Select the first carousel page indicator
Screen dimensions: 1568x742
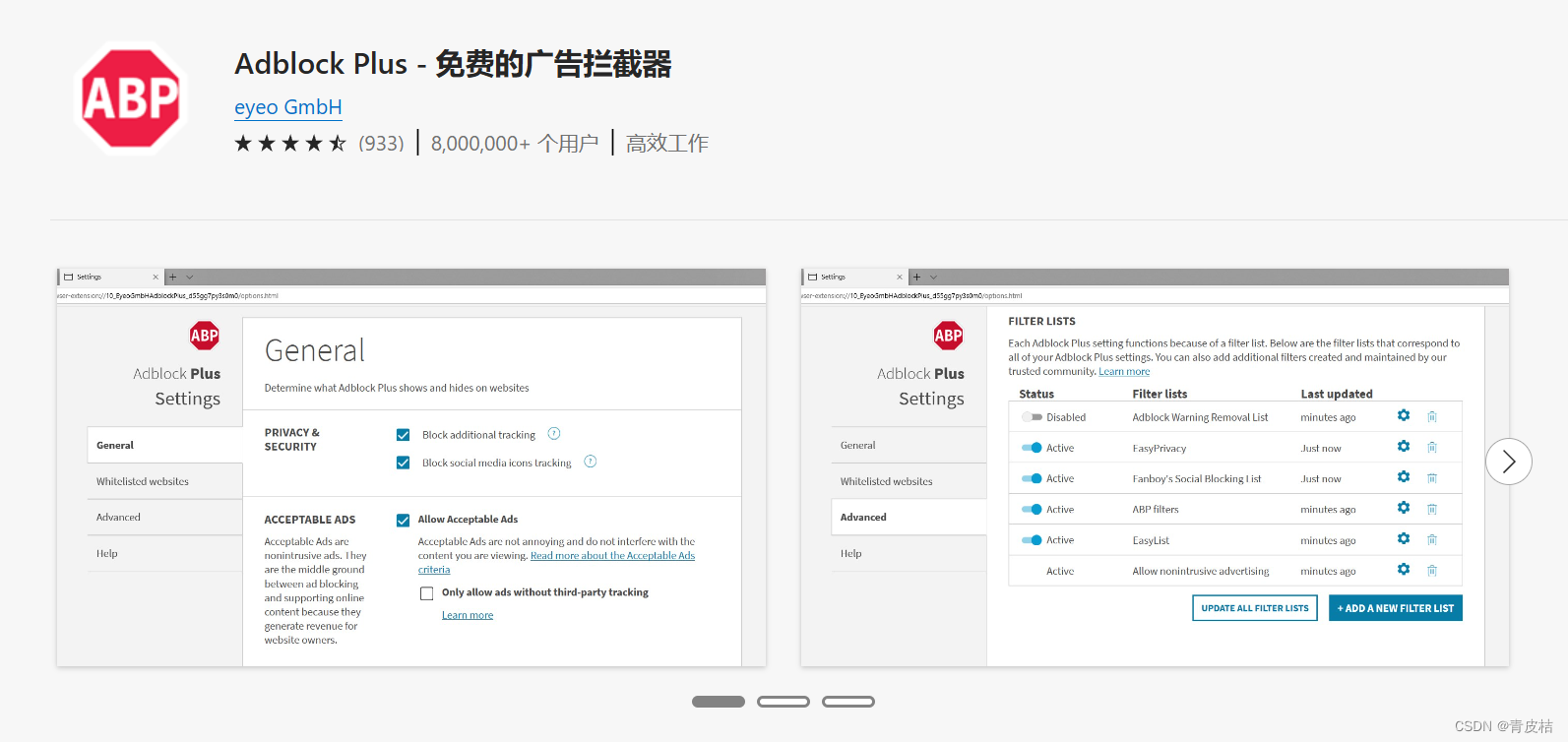coord(719,702)
